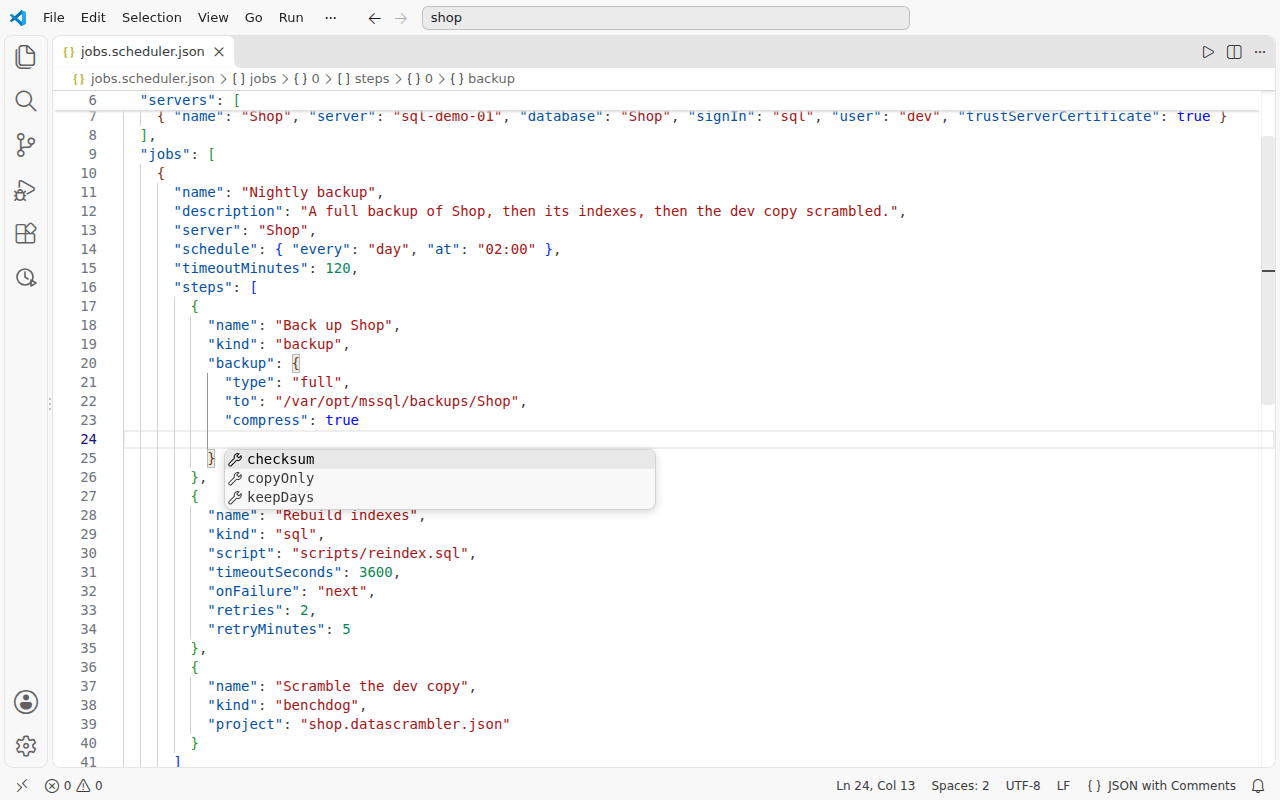This screenshot has width=1280, height=800.
Task: Change the file encoding from UTF-8
Action: tap(1023, 786)
